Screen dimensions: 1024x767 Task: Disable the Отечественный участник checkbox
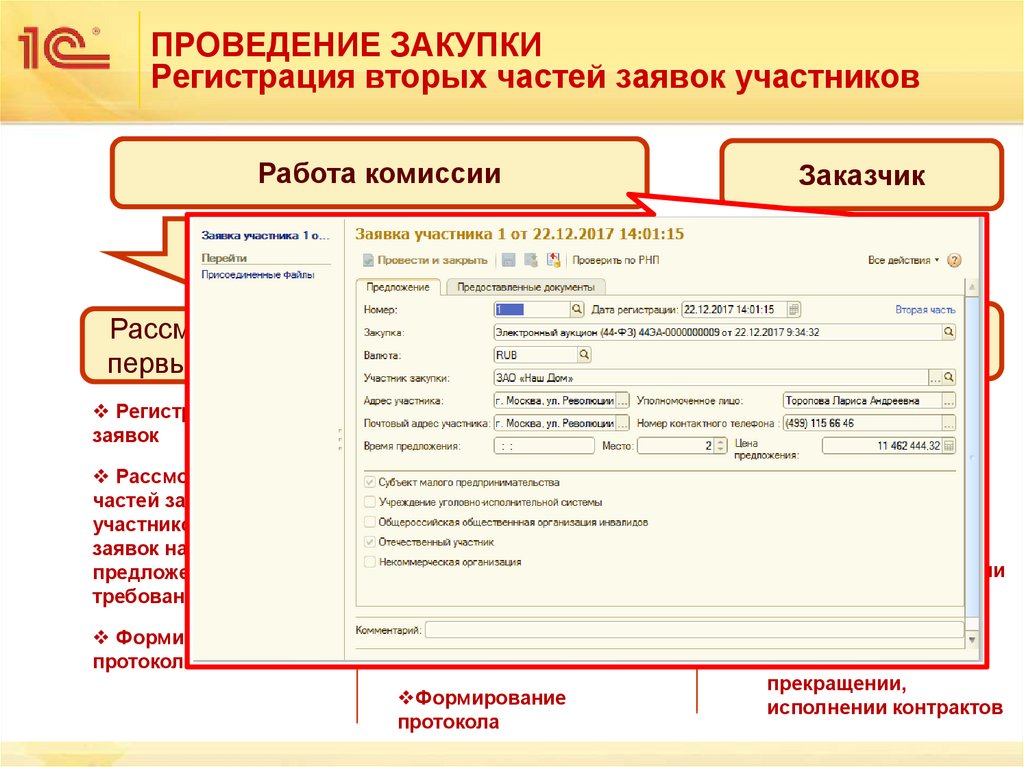(369, 542)
